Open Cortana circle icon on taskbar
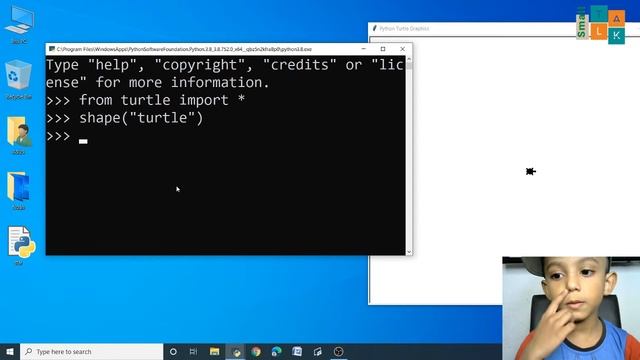 pos(173,351)
